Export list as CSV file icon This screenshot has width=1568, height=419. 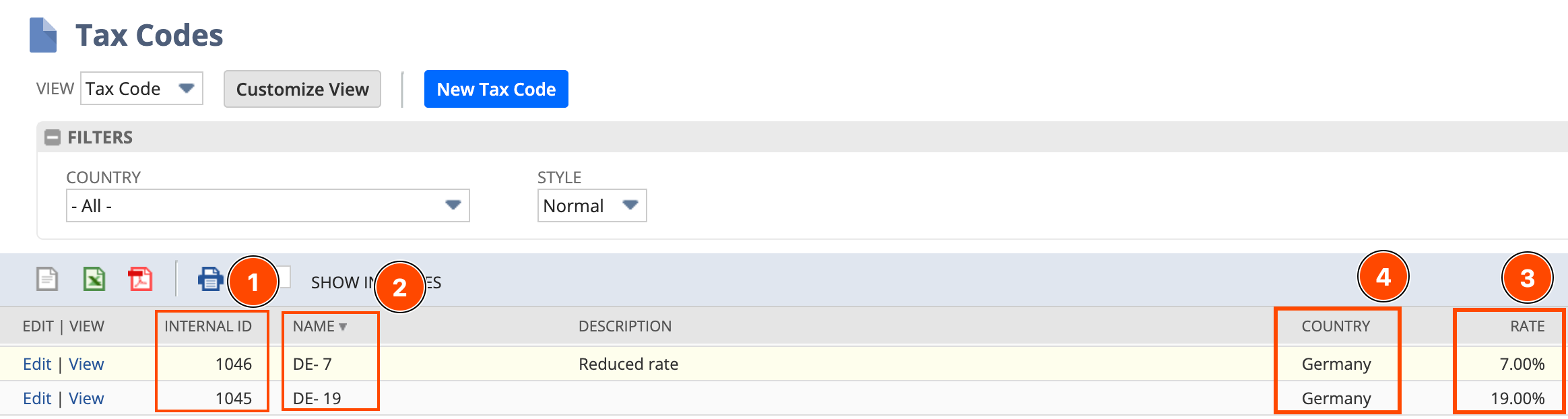point(47,278)
